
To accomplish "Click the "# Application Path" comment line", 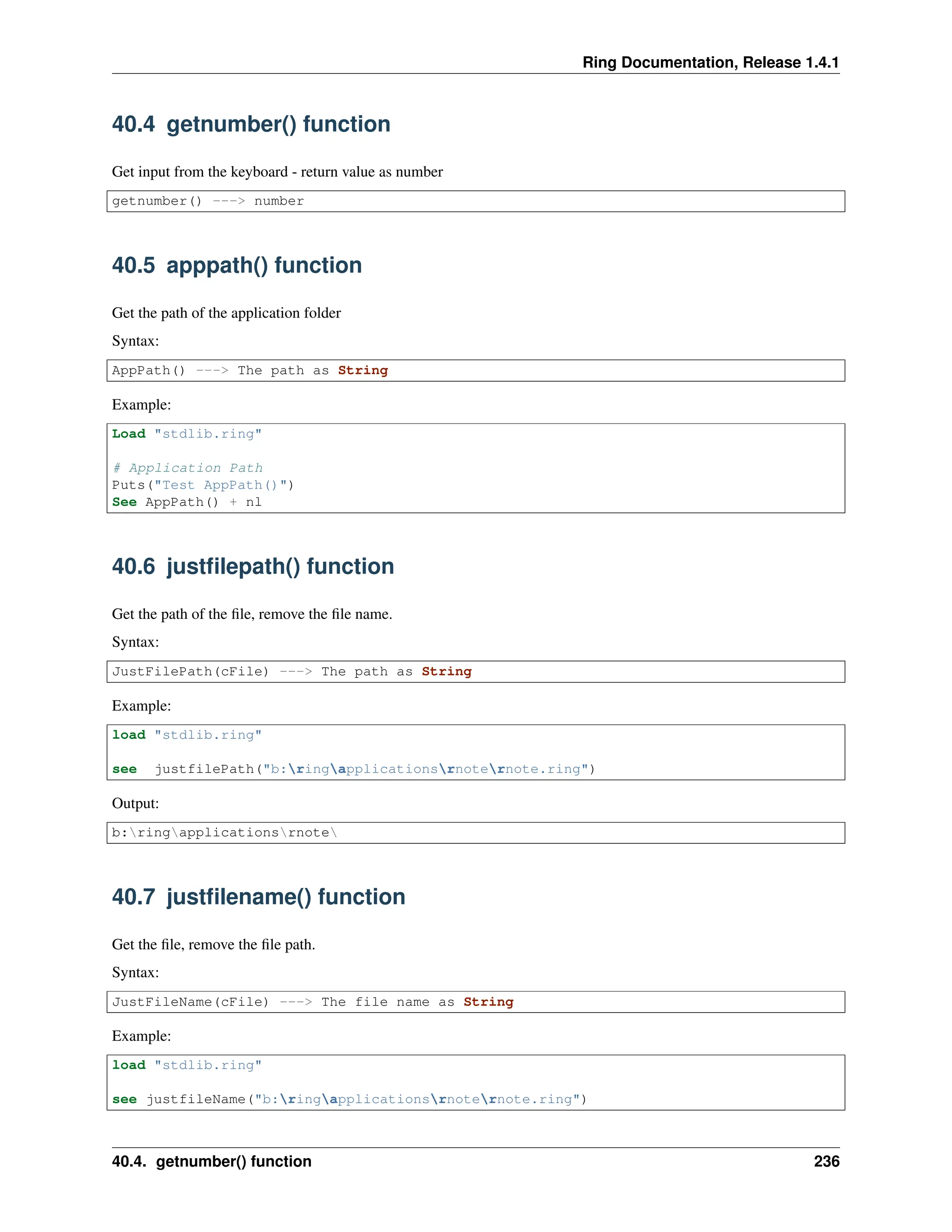I will [x=187, y=468].
